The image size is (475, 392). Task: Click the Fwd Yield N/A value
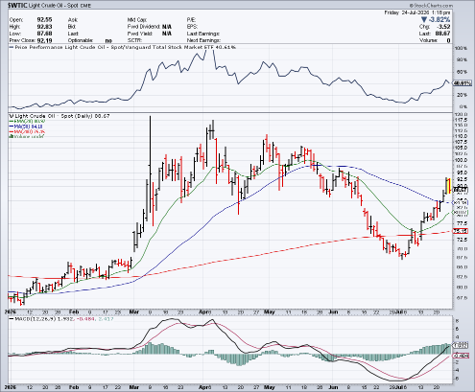pos(167,34)
